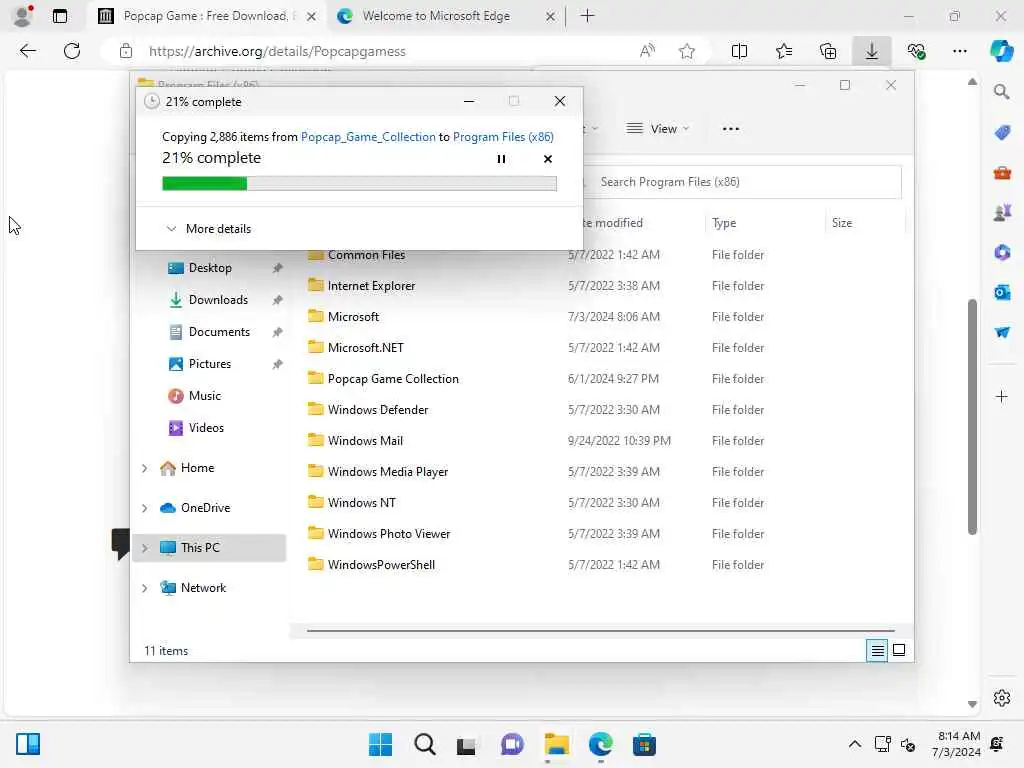Open Split screen in Edge toolbar

tap(739, 51)
